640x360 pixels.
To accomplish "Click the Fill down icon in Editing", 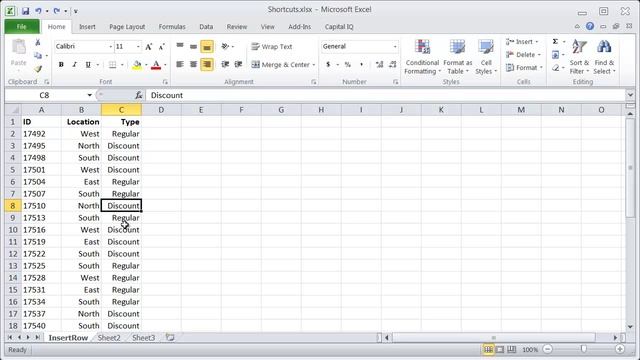I will [555, 55].
